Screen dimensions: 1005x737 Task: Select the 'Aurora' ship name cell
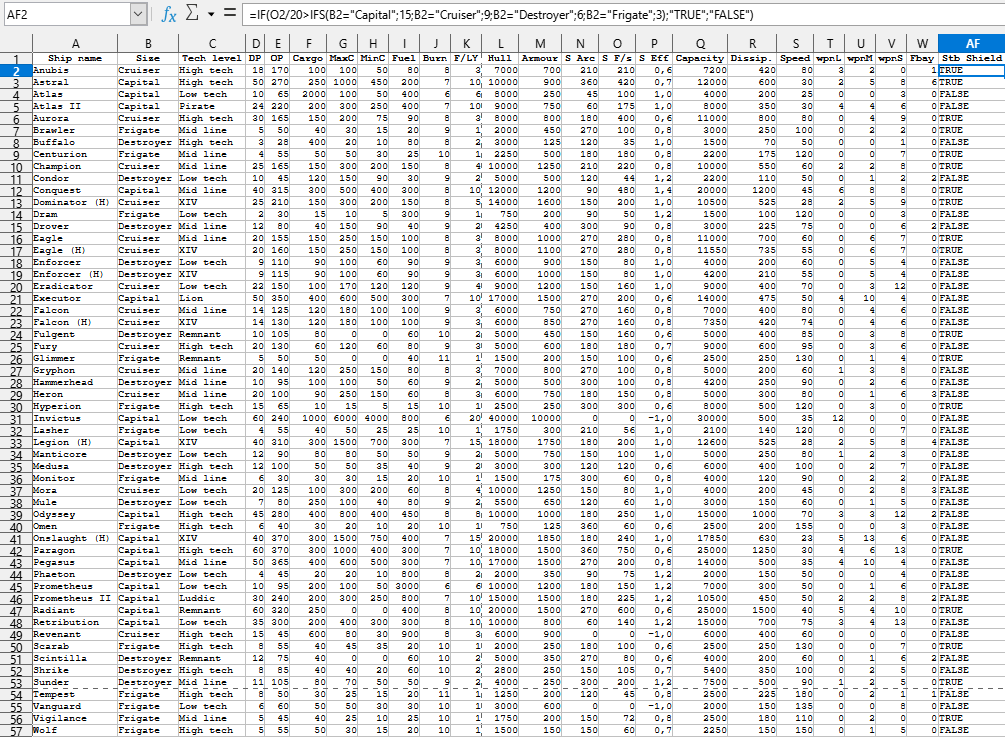point(75,119)
